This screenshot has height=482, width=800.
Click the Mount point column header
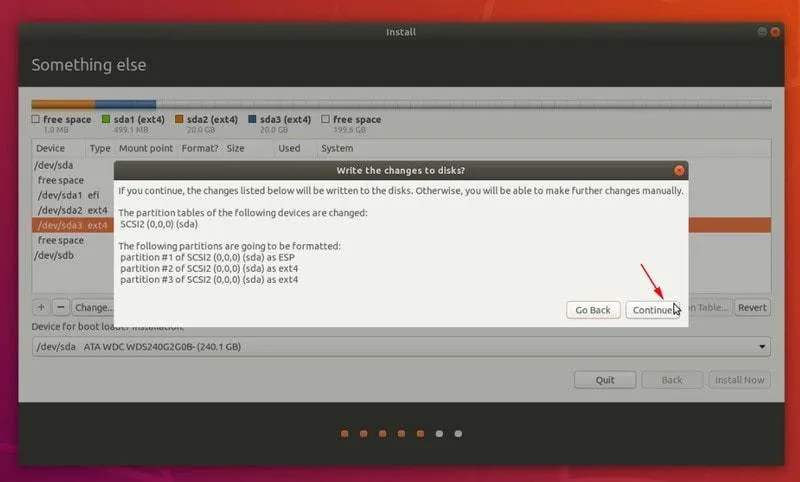[146, 148]
